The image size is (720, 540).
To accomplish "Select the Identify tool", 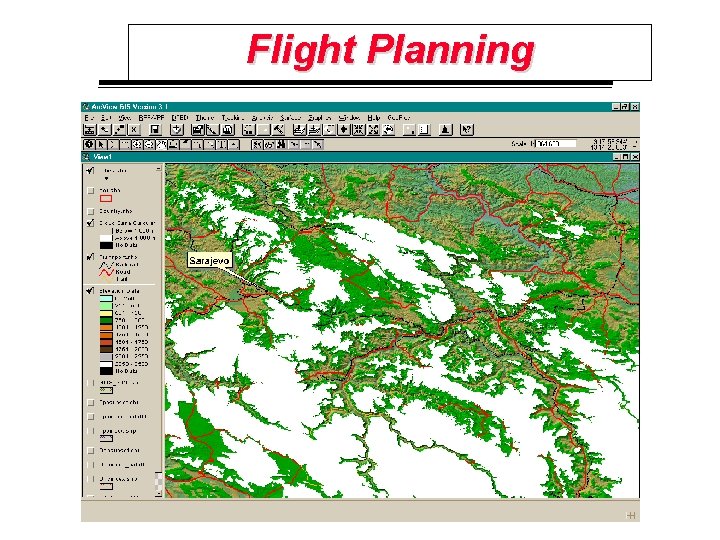I will [x=89, y=145].
